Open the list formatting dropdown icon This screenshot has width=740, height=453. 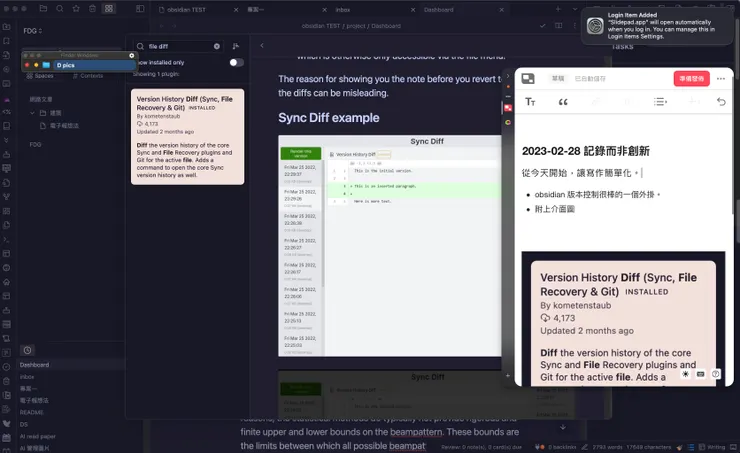(x=660, y=101)
